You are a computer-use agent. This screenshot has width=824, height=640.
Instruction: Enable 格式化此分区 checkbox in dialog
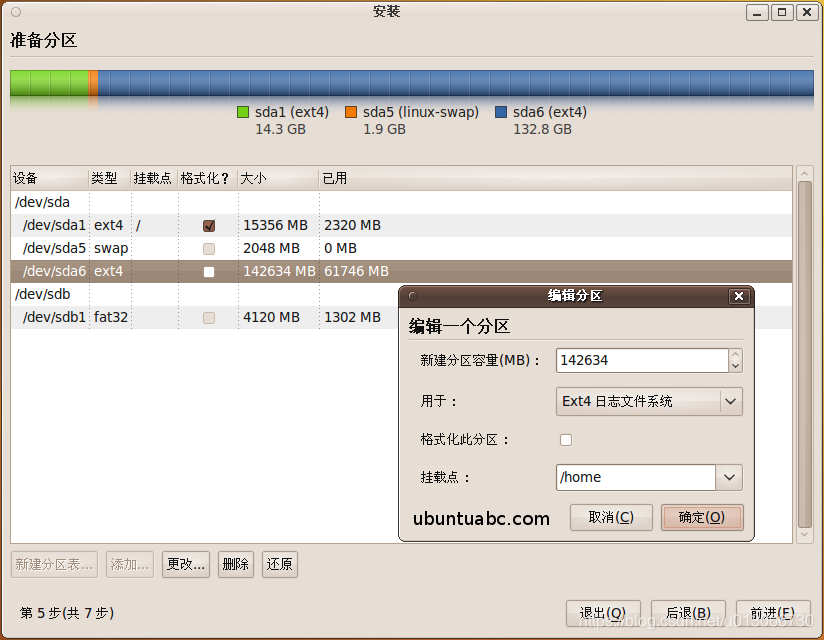(565, 440)
